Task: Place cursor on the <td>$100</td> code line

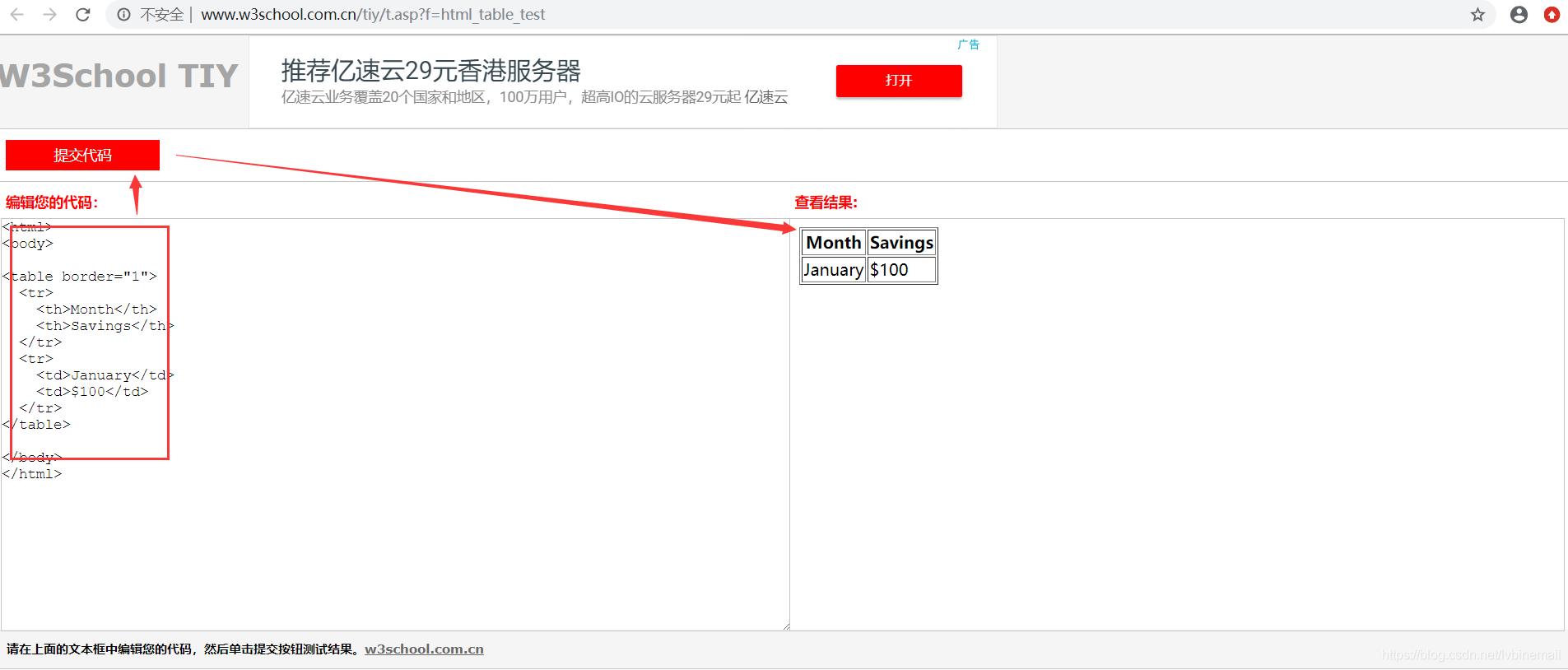Action: point(92,392)
